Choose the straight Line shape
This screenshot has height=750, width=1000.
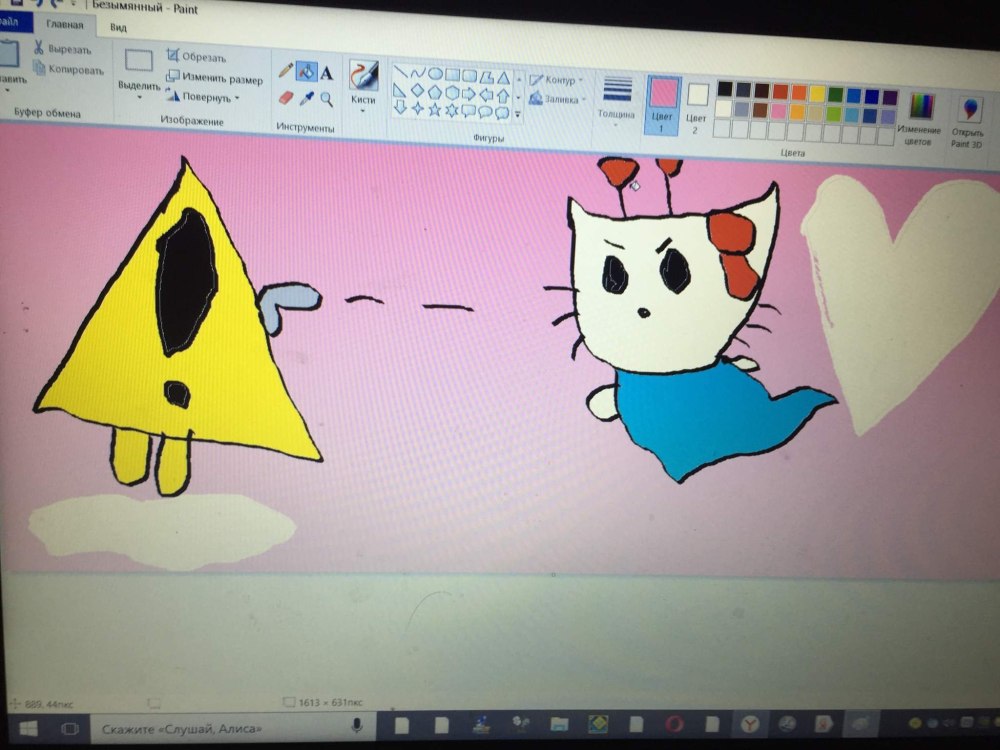[x=401, y=71]
